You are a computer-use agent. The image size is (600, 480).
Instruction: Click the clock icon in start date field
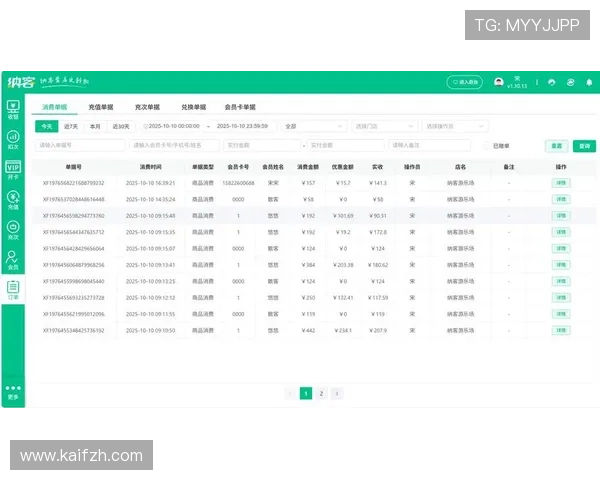(x=145, y=126)
